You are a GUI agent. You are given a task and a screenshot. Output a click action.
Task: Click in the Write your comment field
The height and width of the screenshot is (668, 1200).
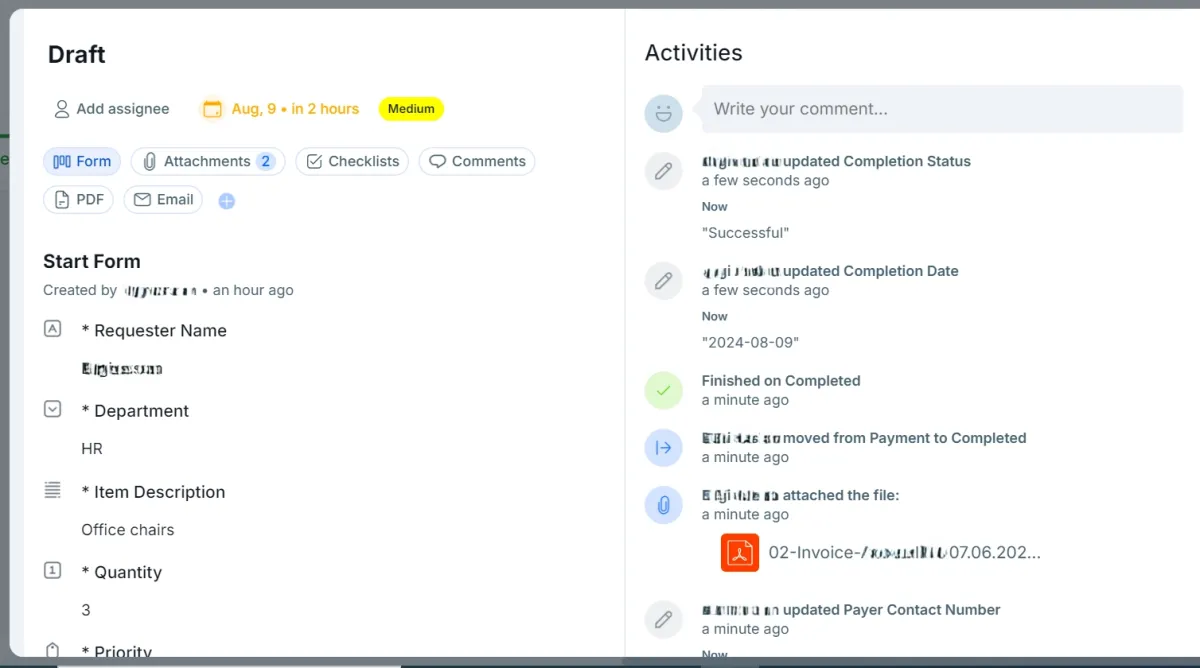point(942,109)
